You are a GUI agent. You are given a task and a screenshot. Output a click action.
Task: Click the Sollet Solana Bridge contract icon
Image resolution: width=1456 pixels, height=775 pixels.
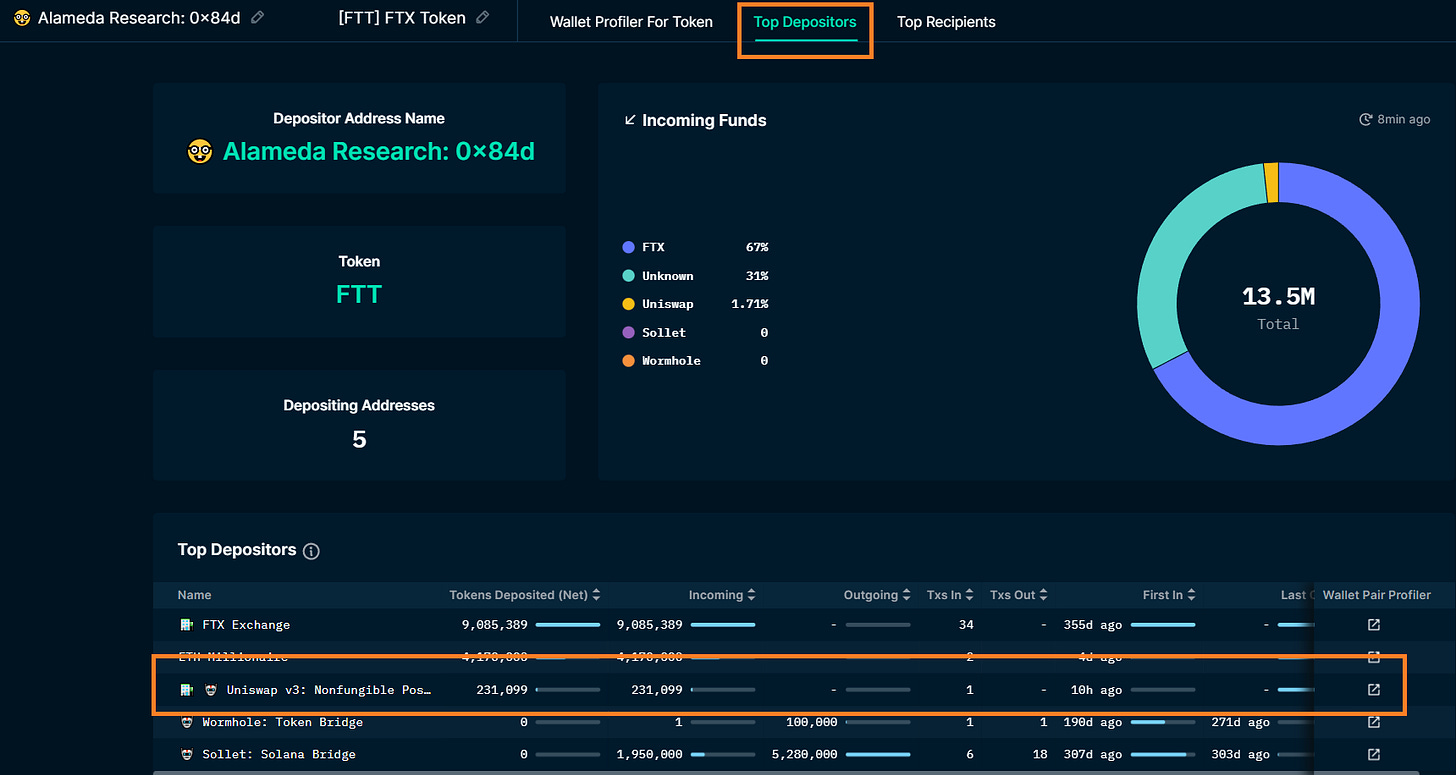click(186, 754)
